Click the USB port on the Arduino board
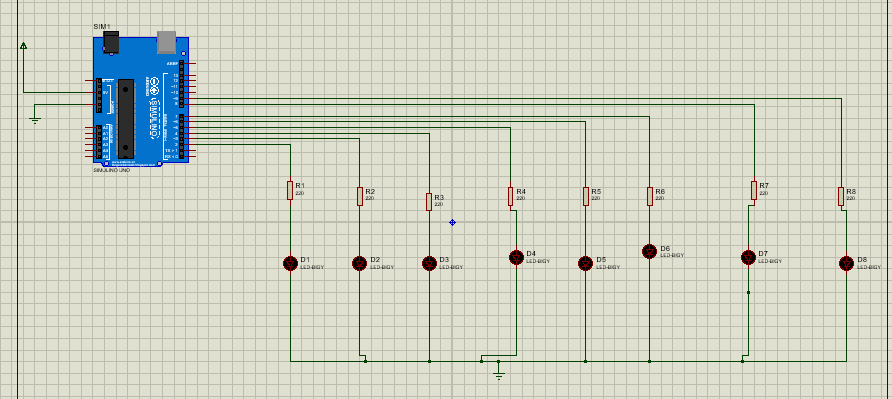 pos(167,42)
